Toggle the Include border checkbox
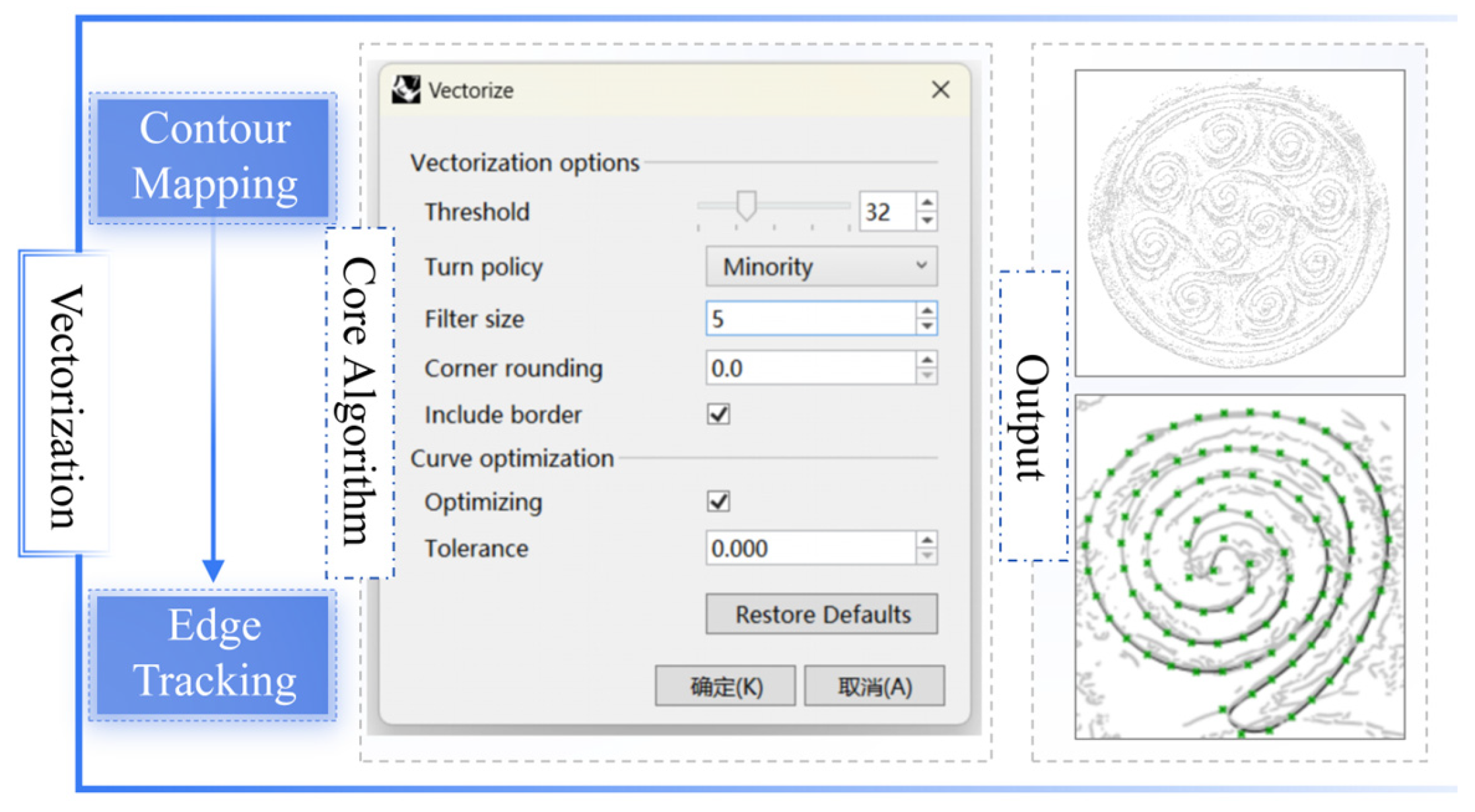Viewport: 1475px width, 812px height. [x=718, y=415]
